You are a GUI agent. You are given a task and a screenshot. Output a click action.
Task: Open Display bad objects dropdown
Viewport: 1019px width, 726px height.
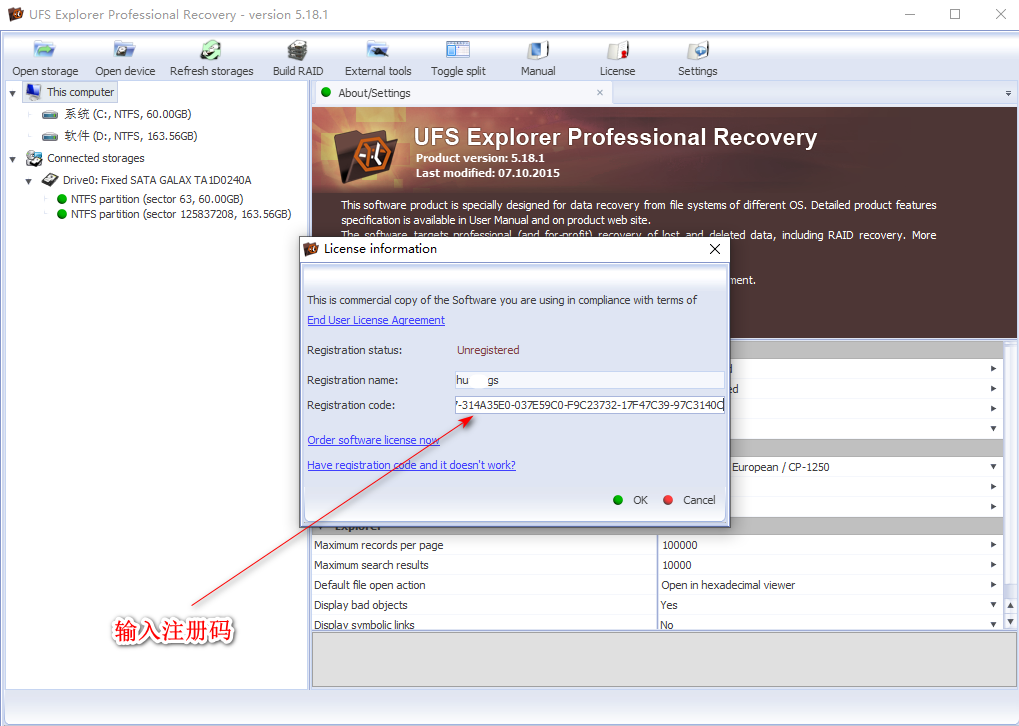coord(993,604)
